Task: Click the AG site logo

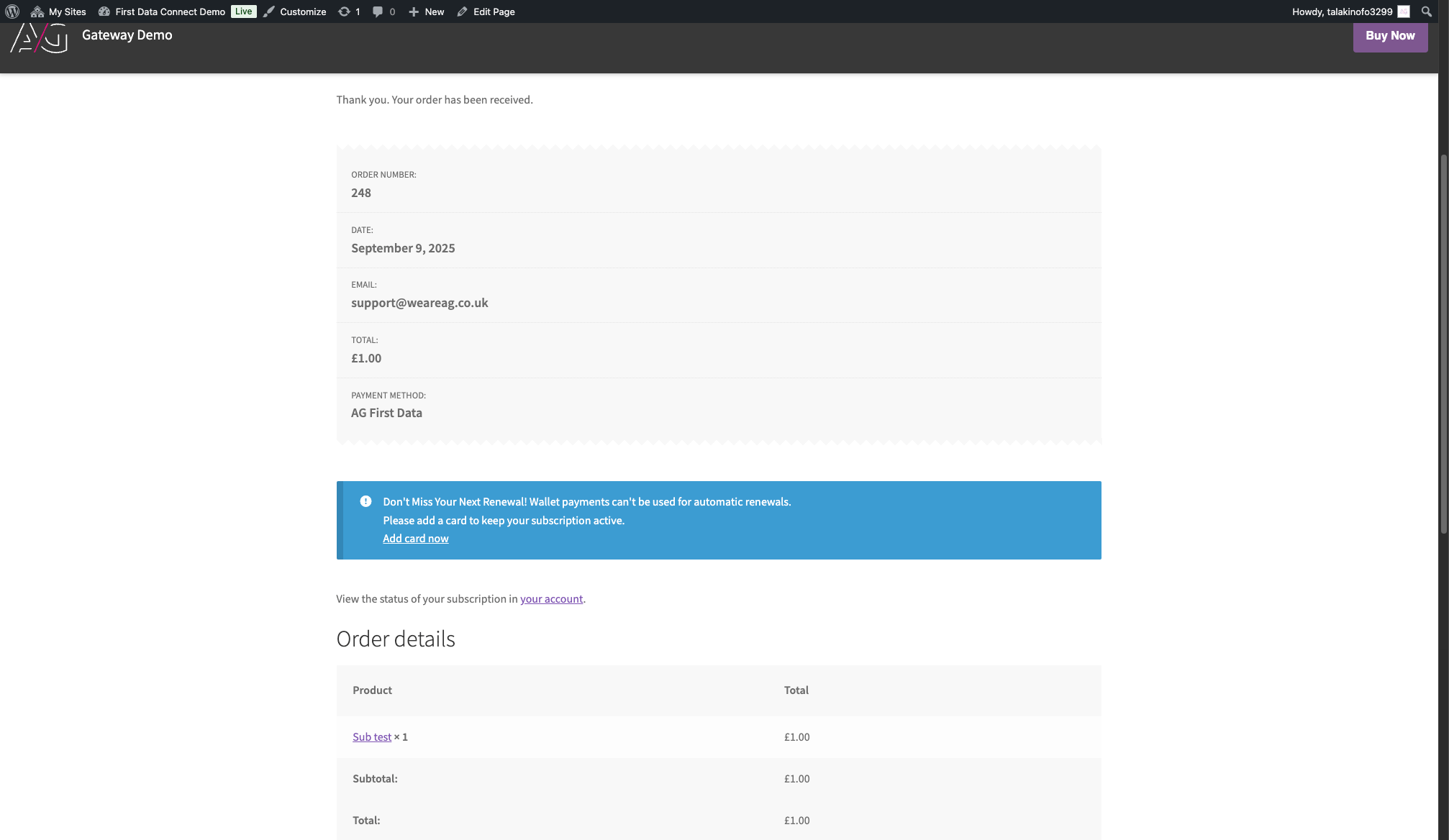Action: [x=39, y=37]
